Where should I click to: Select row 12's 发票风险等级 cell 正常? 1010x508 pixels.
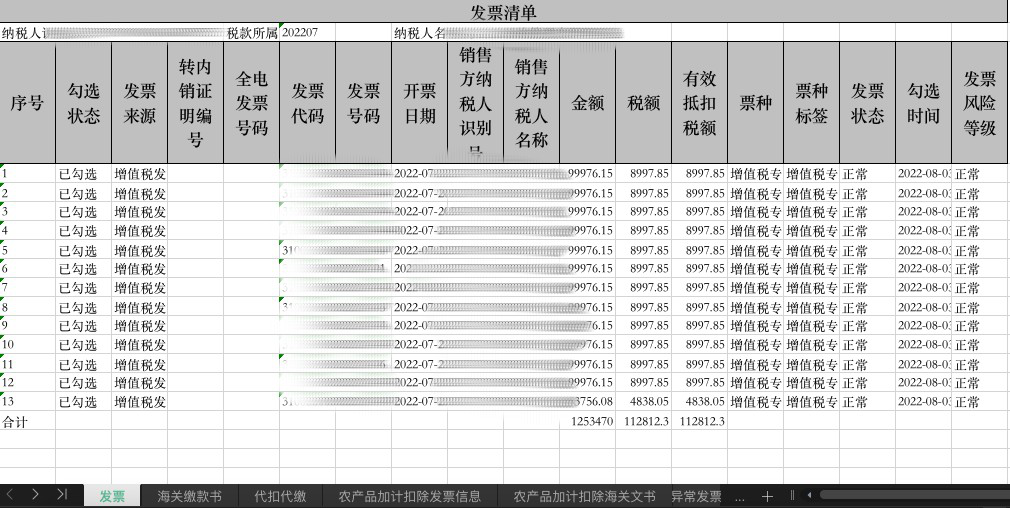click(980, 382)
